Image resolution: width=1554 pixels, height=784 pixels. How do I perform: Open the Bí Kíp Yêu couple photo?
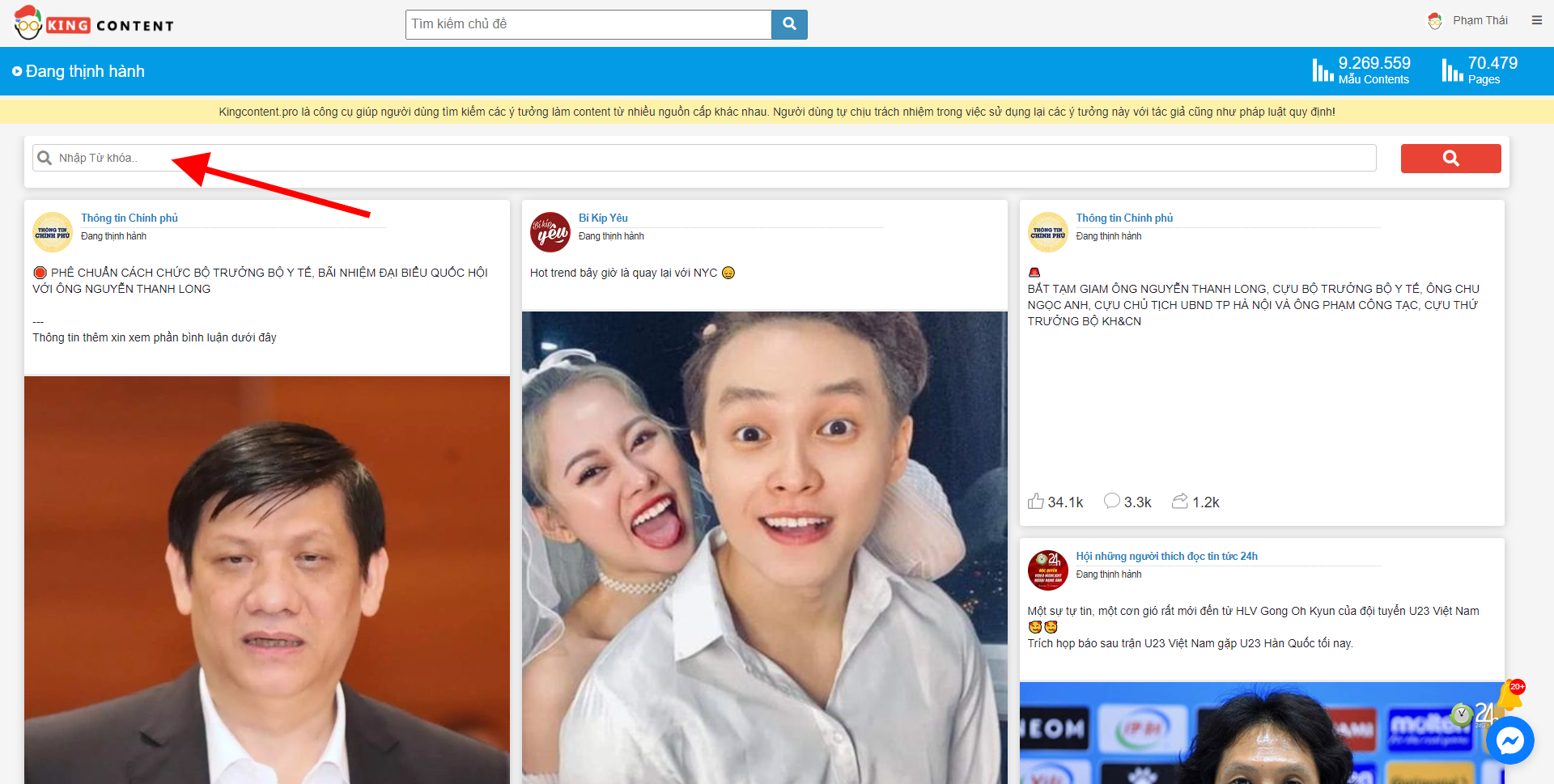coord(765,548)
